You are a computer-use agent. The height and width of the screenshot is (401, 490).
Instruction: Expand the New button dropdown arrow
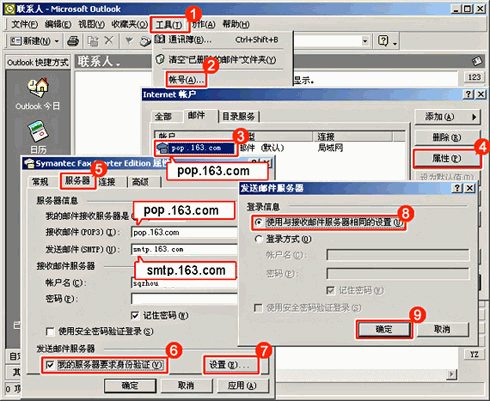tap(57, 41)
